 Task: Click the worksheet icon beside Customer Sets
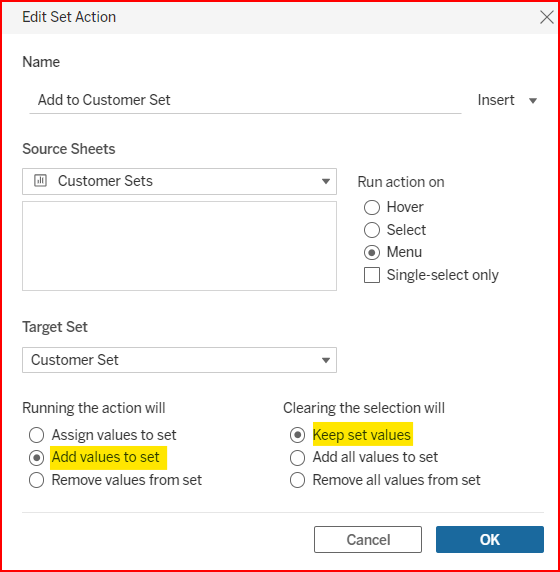tap(40, 181)
